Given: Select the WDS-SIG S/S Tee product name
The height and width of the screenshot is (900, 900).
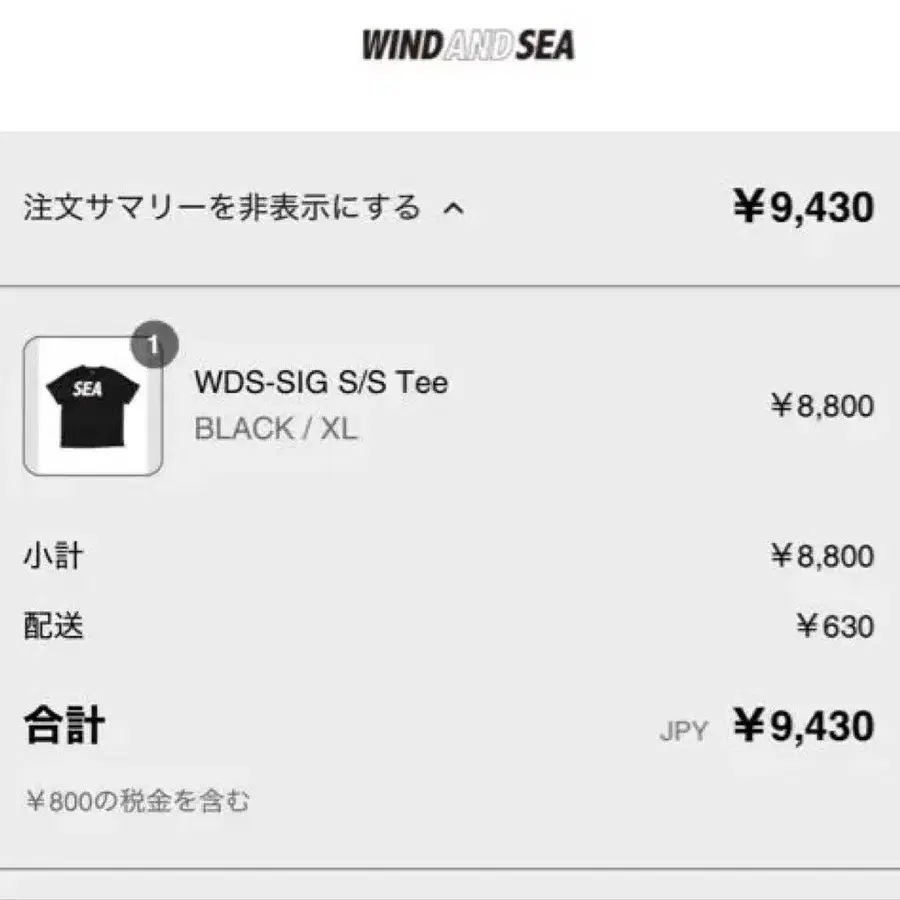Looking at the screenshot, I should 321,382.
